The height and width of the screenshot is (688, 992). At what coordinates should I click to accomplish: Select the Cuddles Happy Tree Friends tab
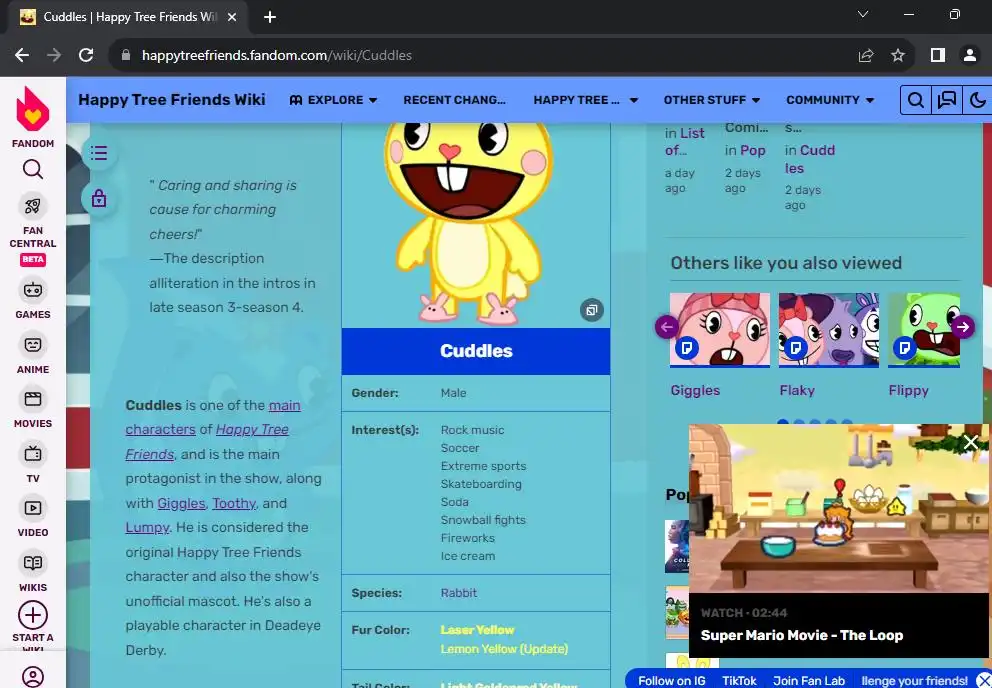pyautogui.click(x=127, y=17)
